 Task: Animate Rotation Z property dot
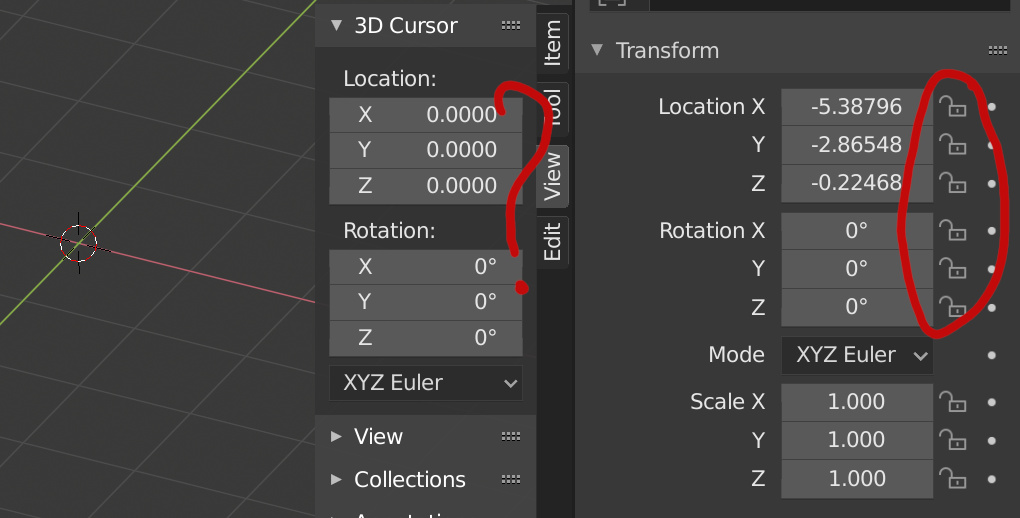tap(991, 308)
